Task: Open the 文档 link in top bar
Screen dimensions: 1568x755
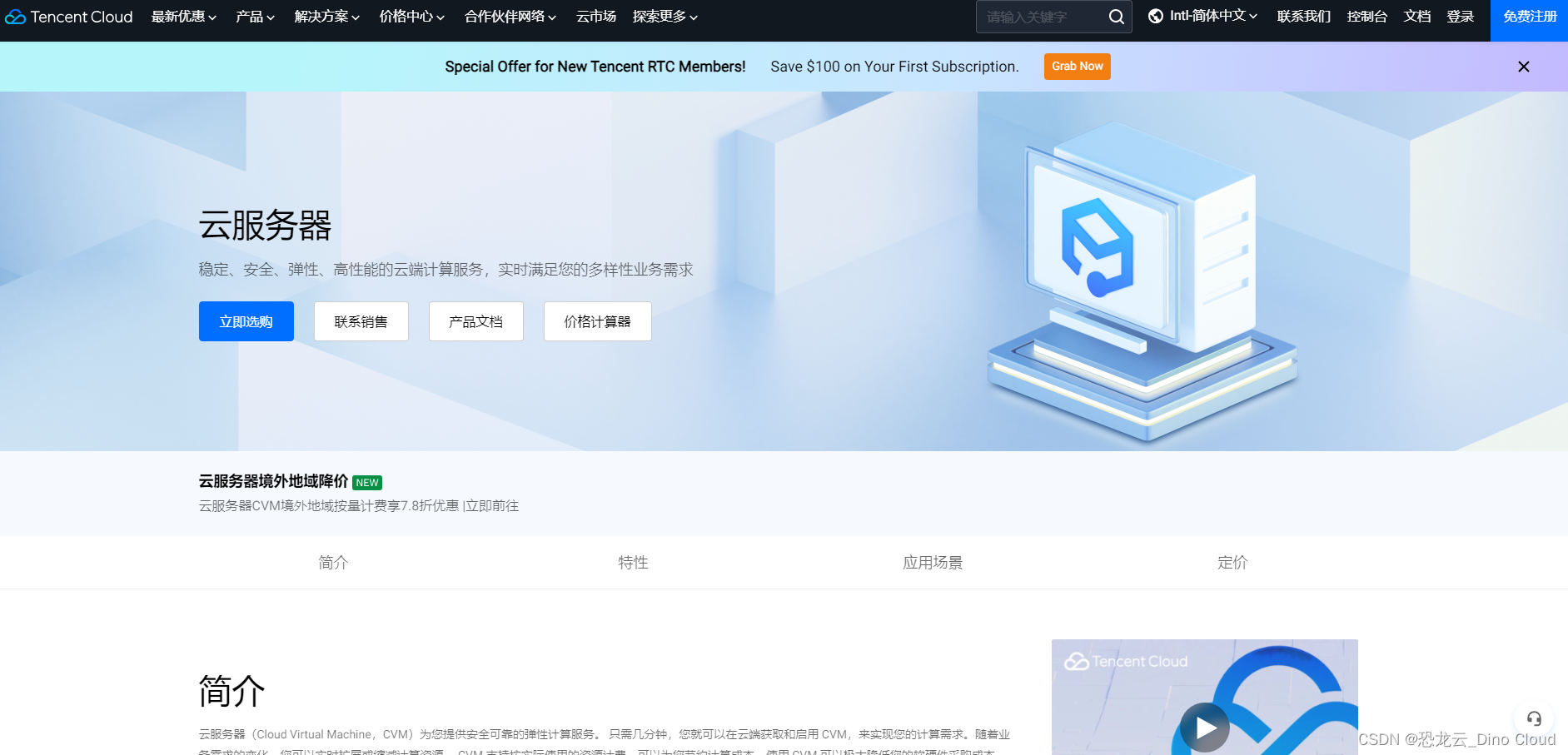Action: pyautogui.click(x=1417, y=17)
